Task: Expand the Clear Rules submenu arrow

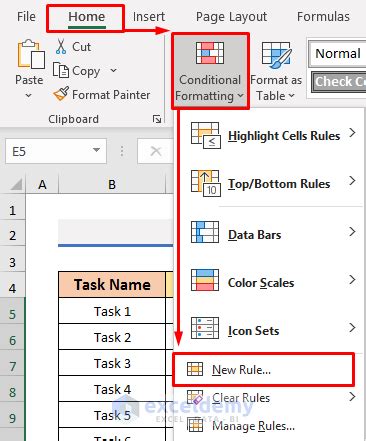Action: click(x=352, y=397)
